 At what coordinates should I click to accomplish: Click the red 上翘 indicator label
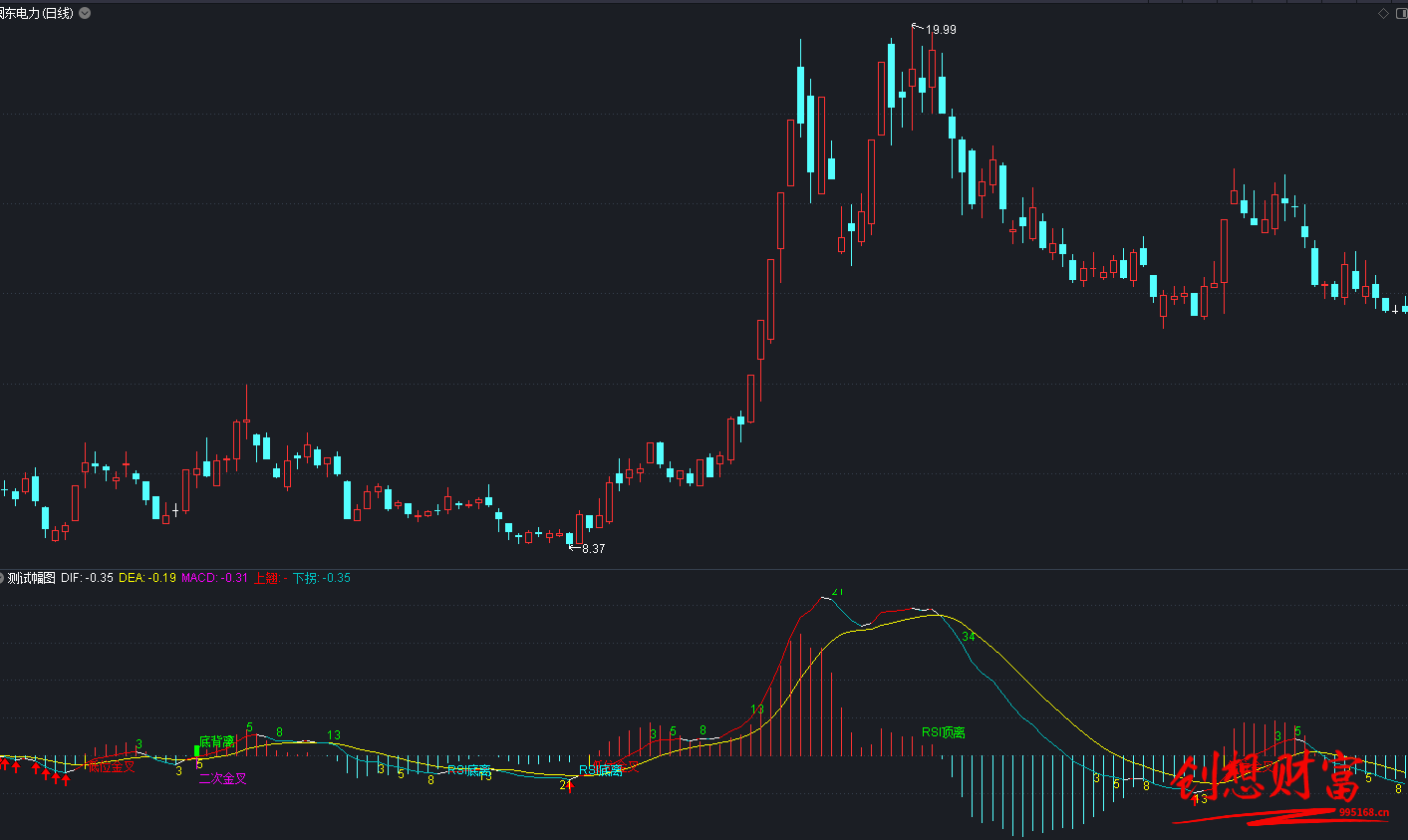click(x=271, y=578)
